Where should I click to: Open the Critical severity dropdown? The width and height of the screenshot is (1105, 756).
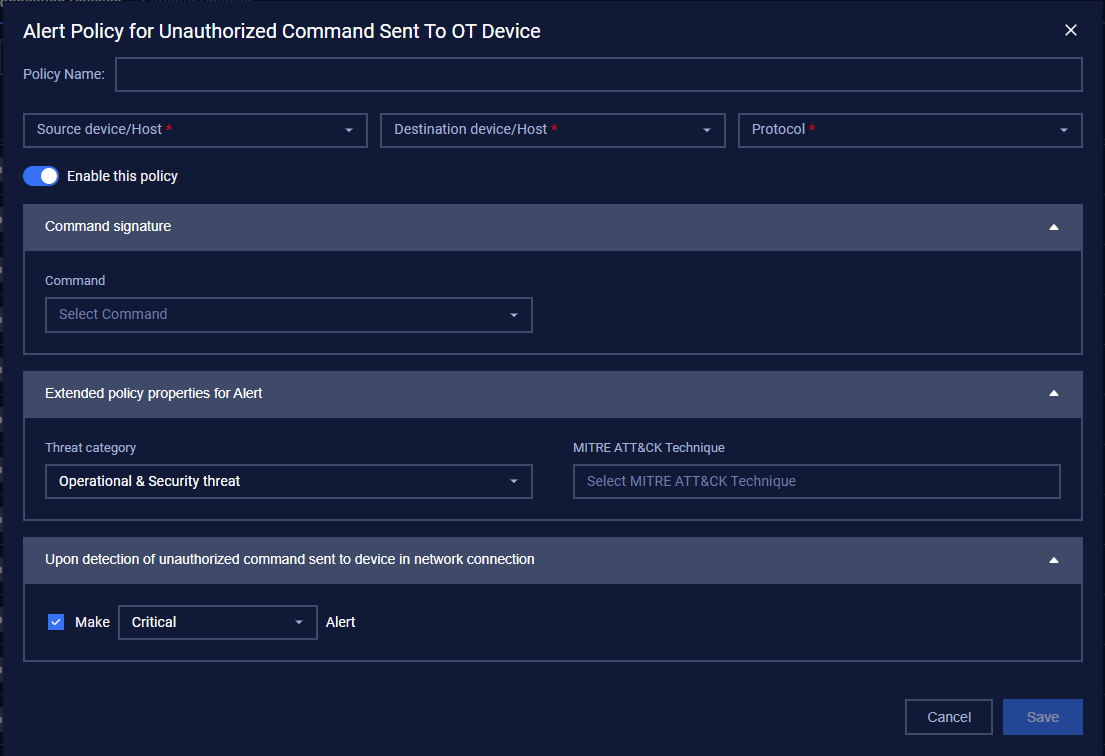(217, 622)
